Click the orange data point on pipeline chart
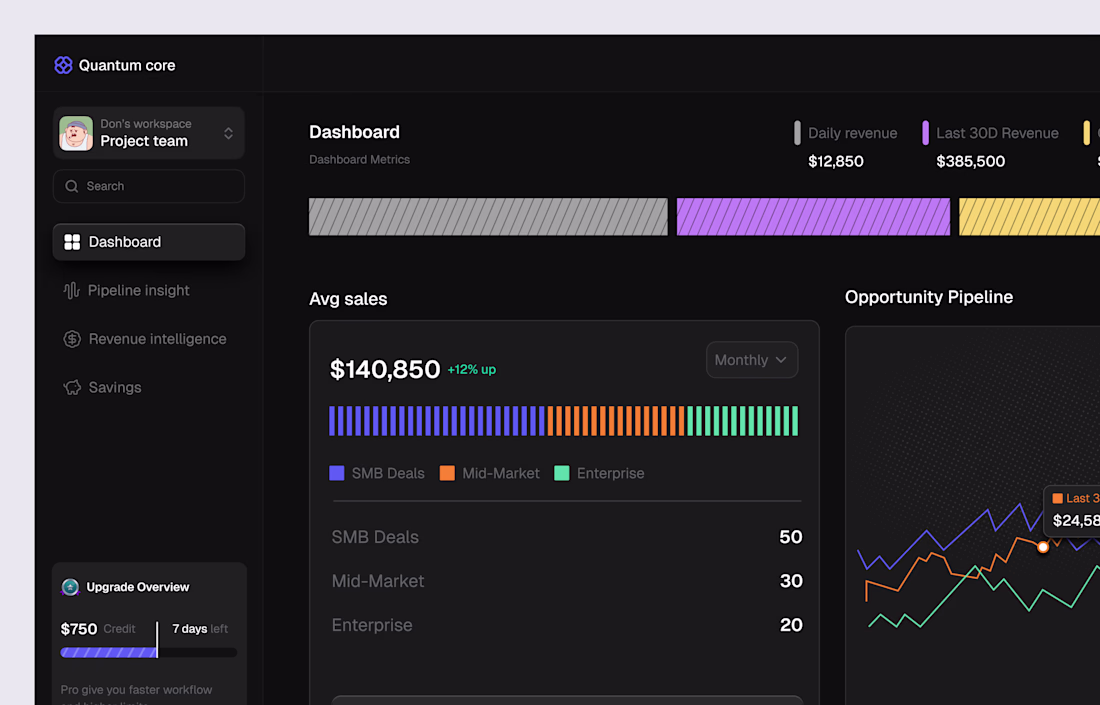This screenshot has width=1100, height=705. point(1043,547)
